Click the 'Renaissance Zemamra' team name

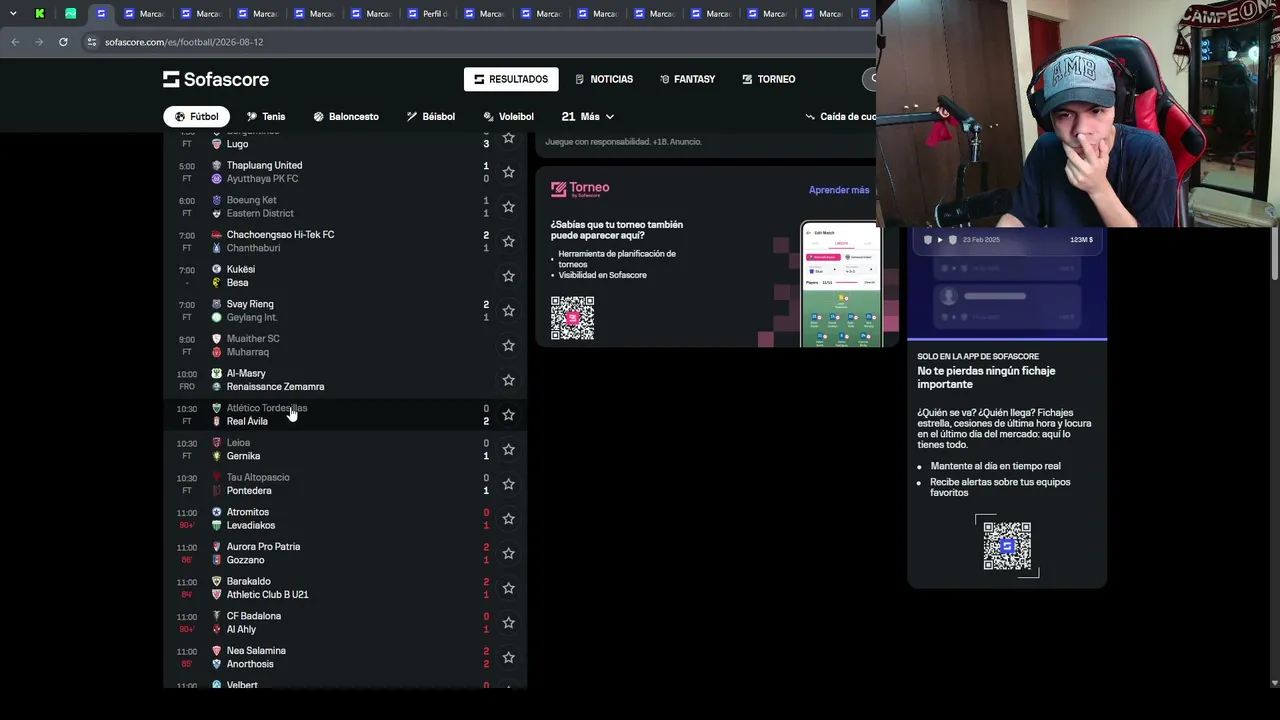[275, 387]
